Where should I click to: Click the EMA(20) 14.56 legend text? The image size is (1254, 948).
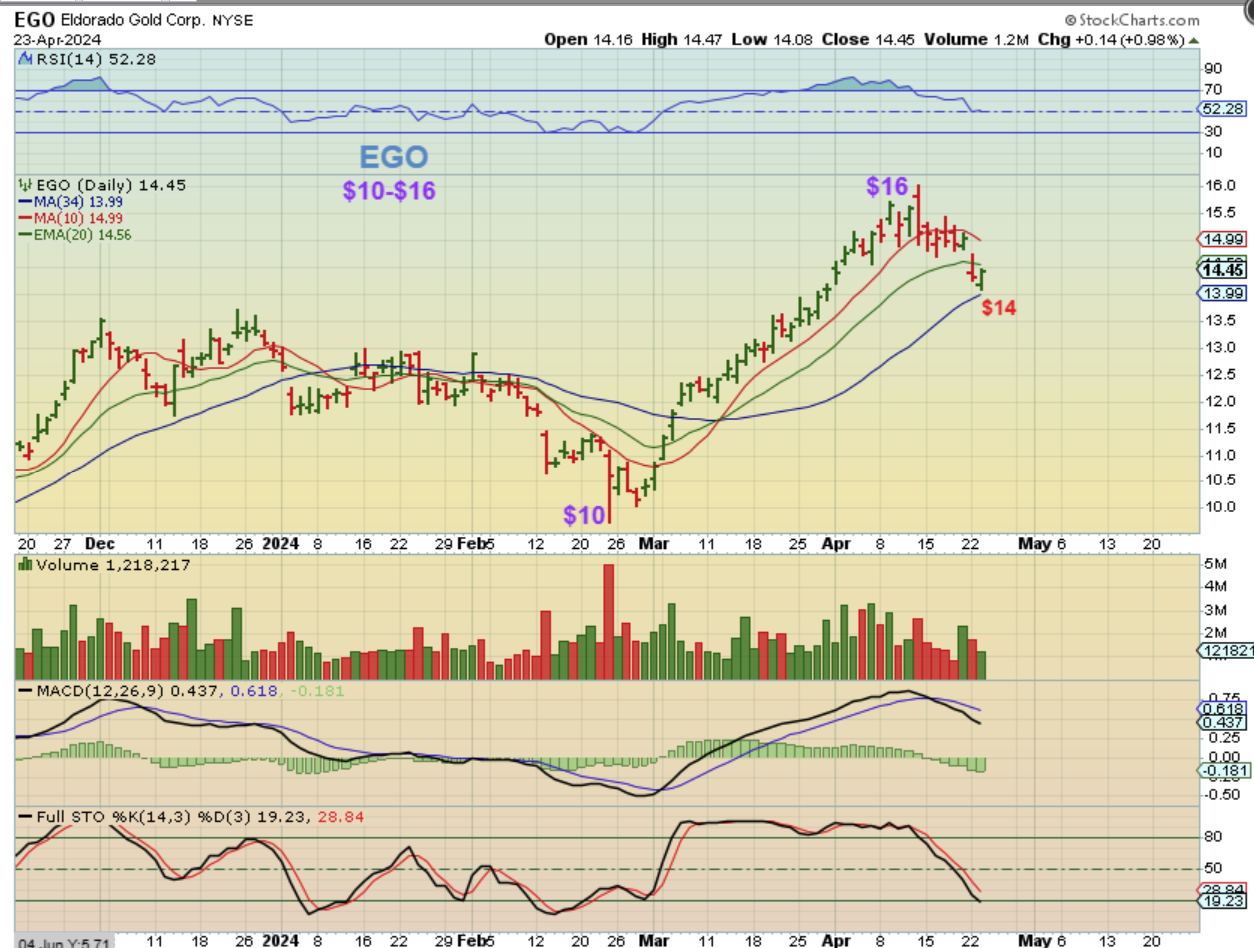pos(82,234)
